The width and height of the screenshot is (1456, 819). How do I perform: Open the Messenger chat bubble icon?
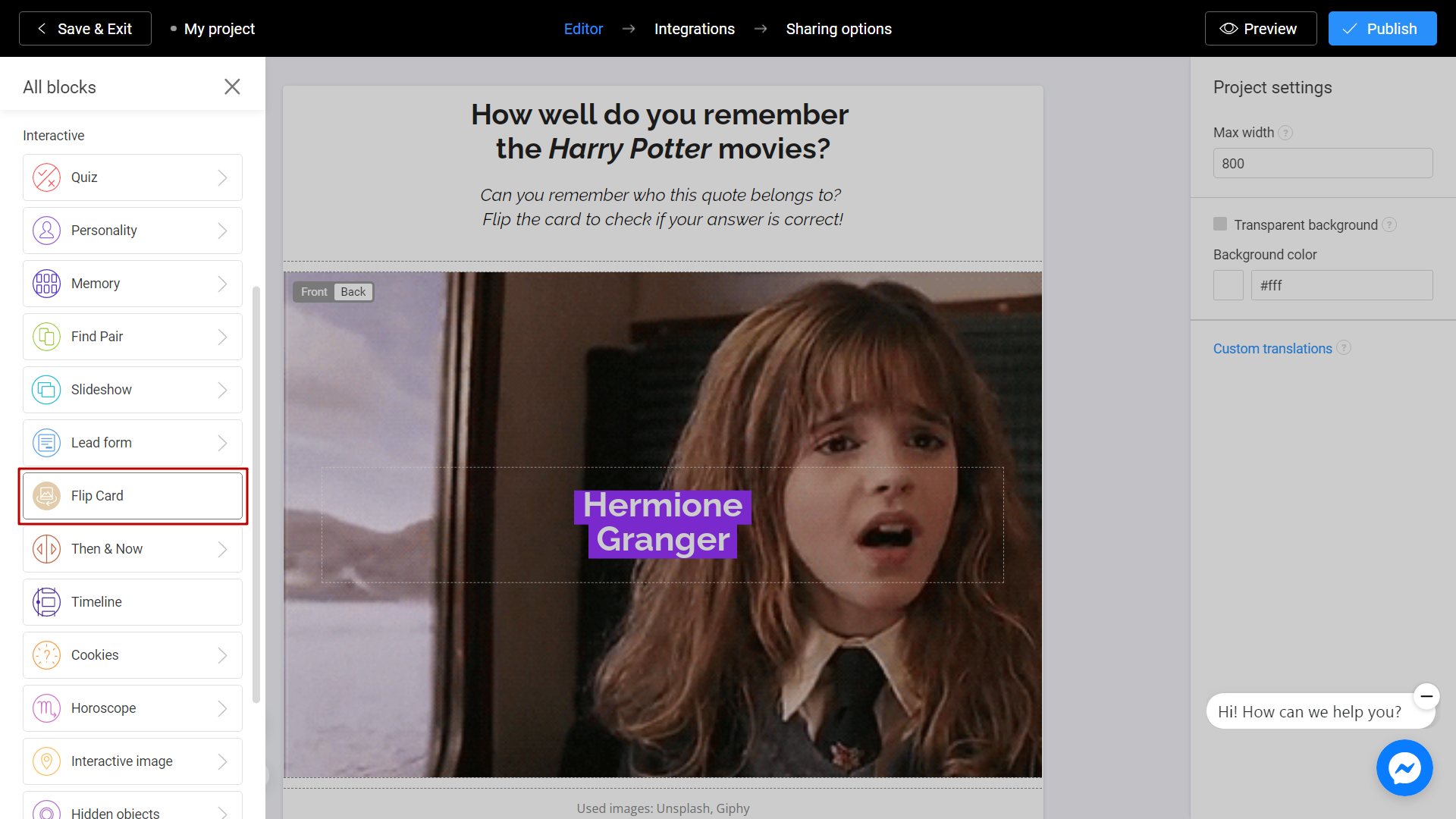click(x=1404, y=767)
